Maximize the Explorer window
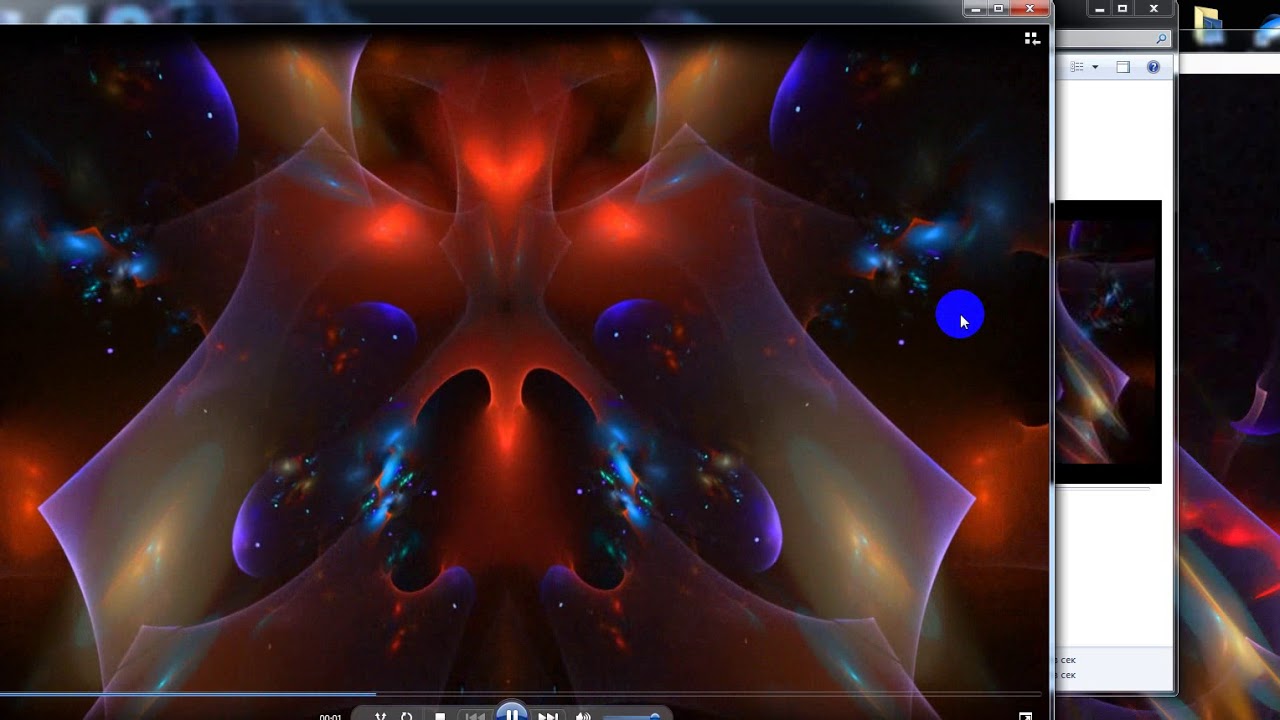 click(x=1123, y=9)
